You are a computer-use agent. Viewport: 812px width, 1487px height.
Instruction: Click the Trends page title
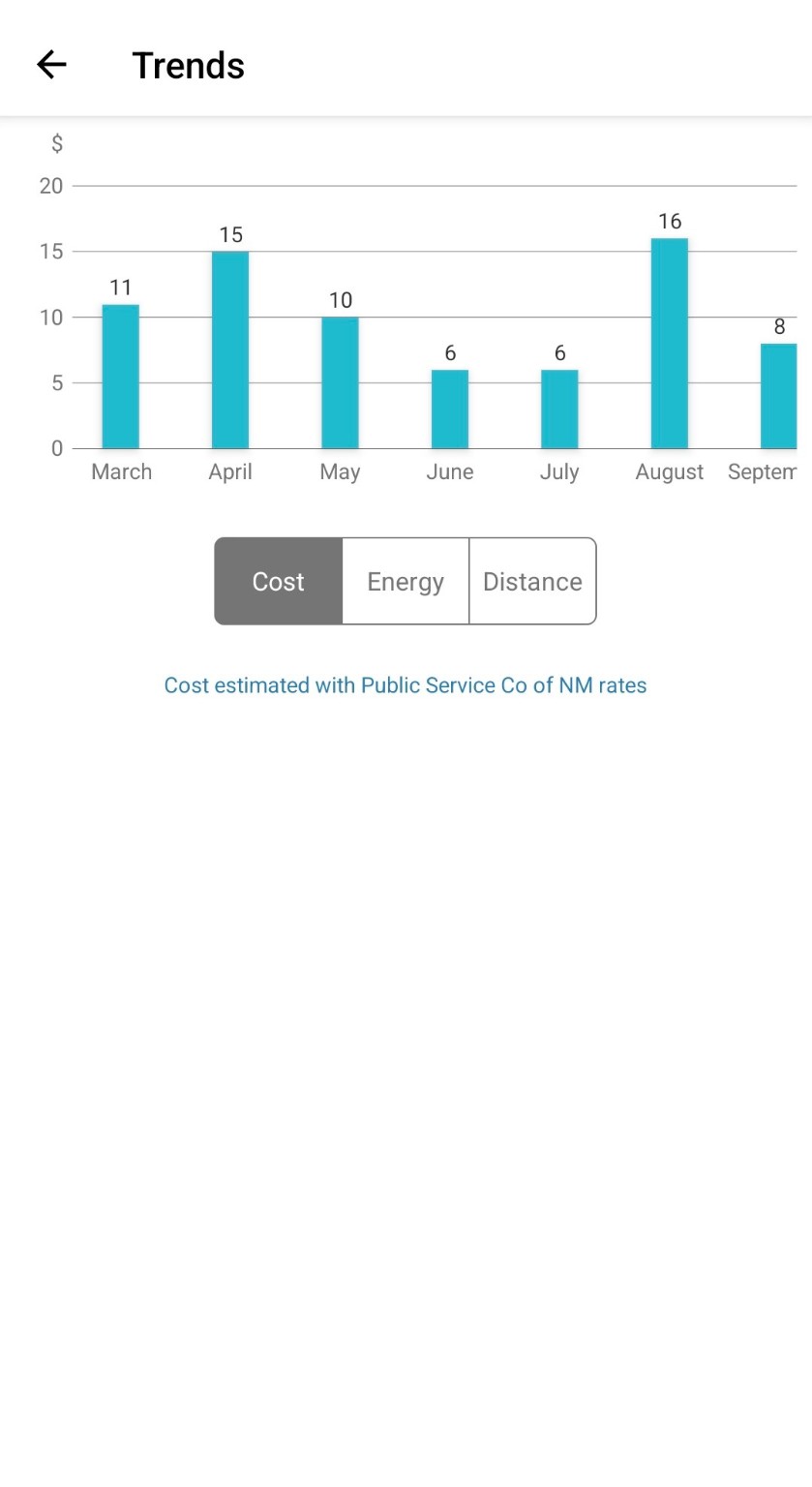[189, 66]
